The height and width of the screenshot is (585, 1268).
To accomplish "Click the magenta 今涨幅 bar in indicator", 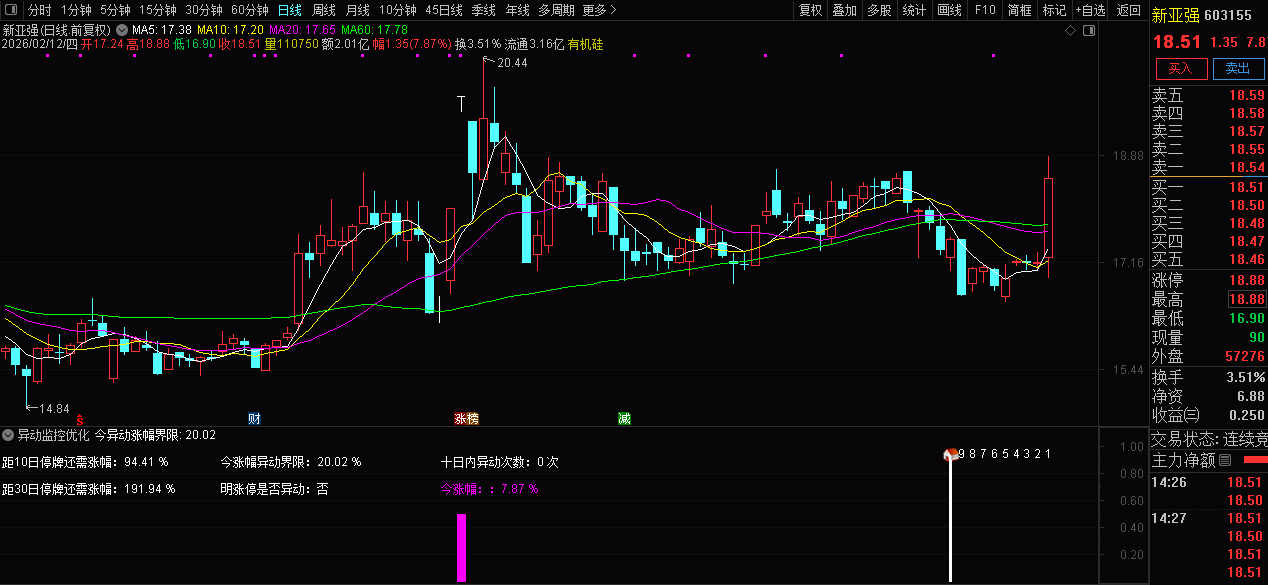I will tap(461, 547).
